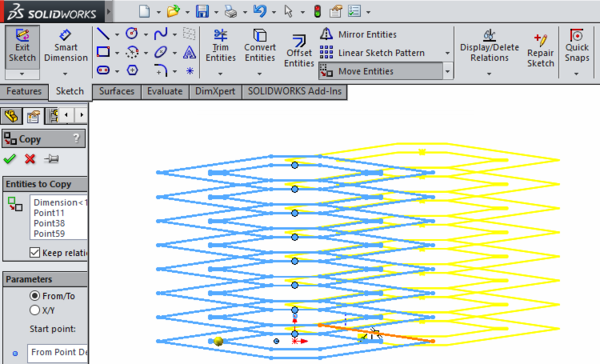The image size is (600, 364).
Task: Confirm Copy with the green checkmark
Action: [x=10, y=159]
